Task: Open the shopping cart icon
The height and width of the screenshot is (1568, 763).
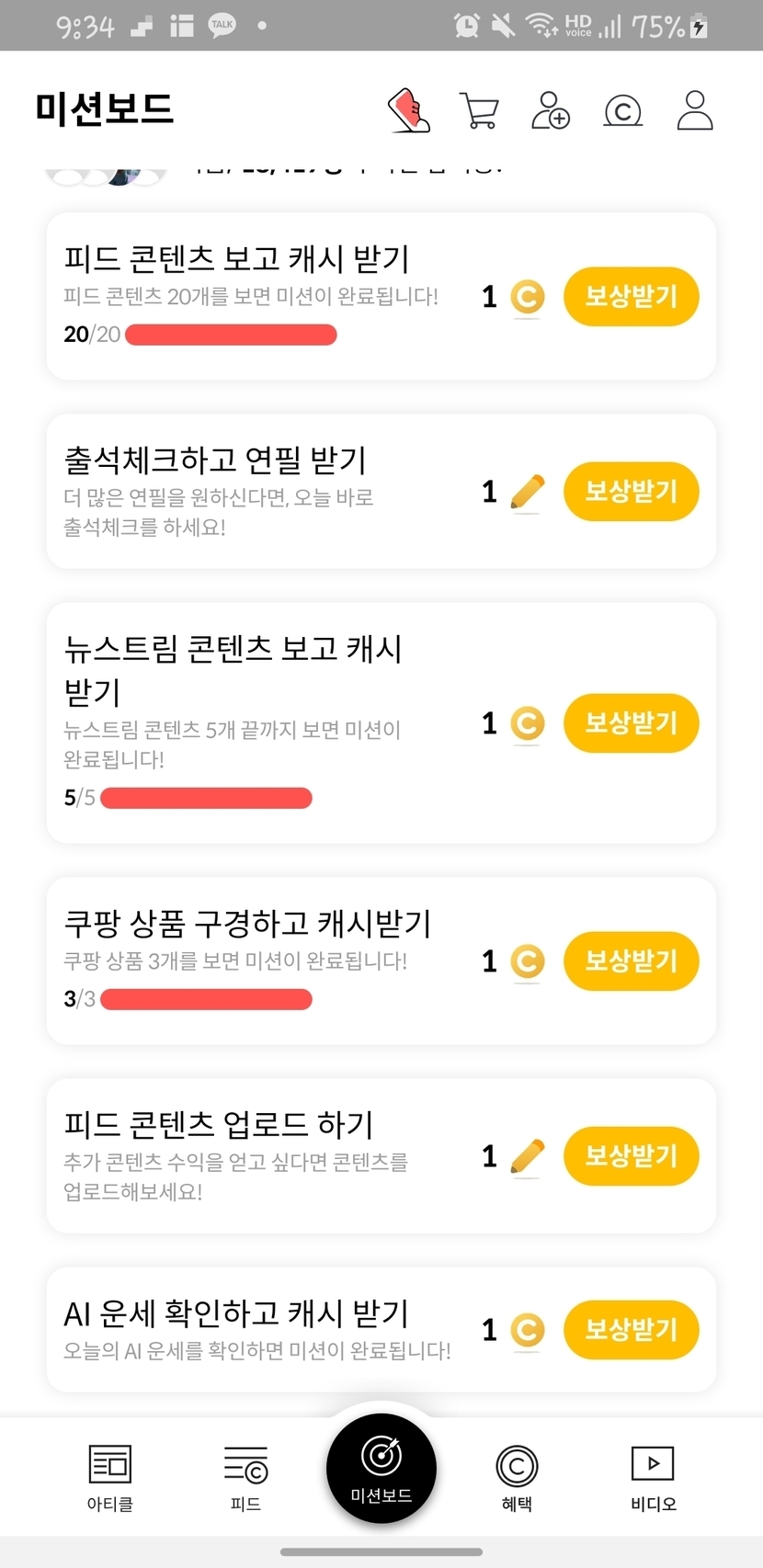Action: [479, 110]
